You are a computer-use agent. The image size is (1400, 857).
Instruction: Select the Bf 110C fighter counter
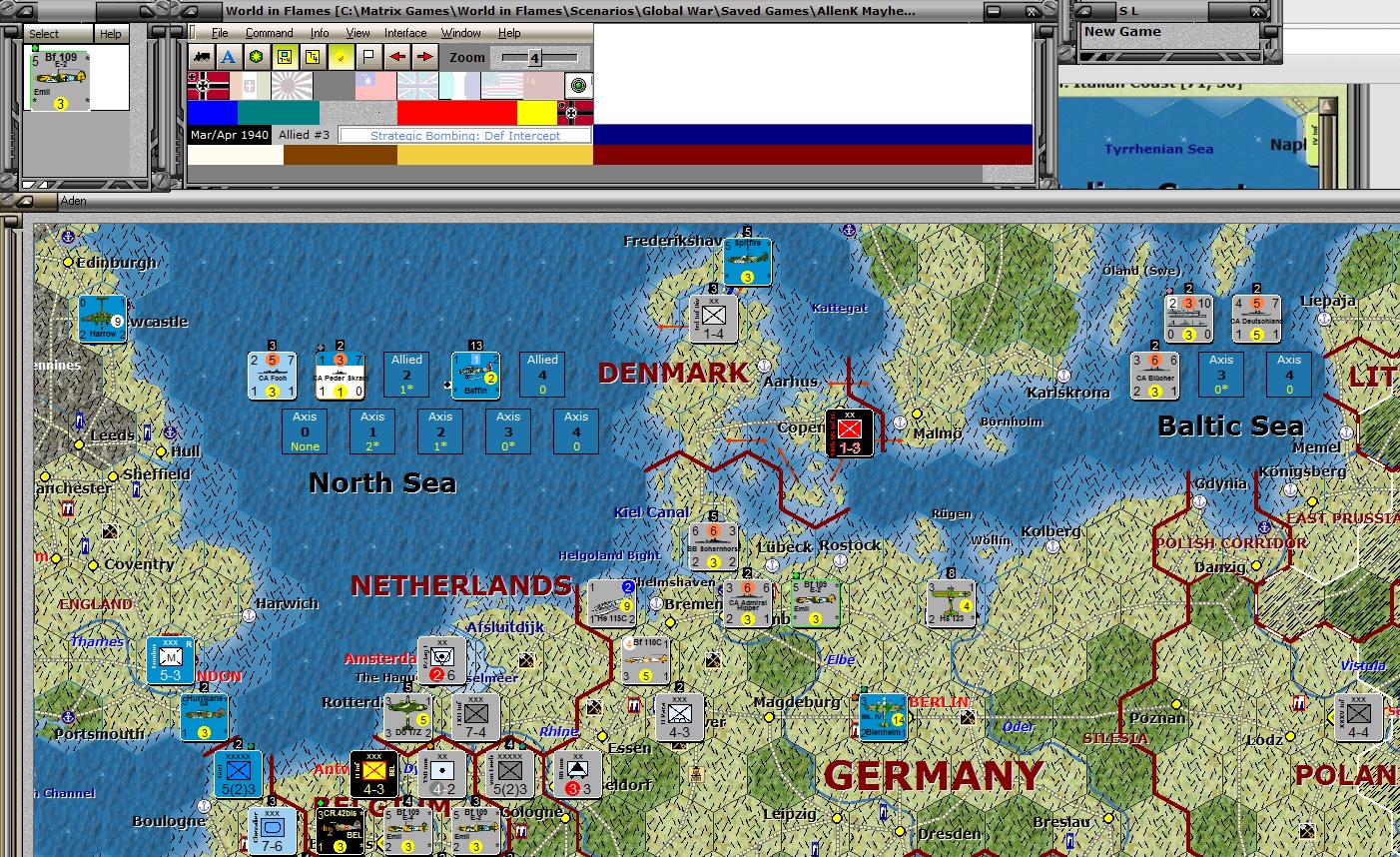pyautogui.click(x=646, y=660)
